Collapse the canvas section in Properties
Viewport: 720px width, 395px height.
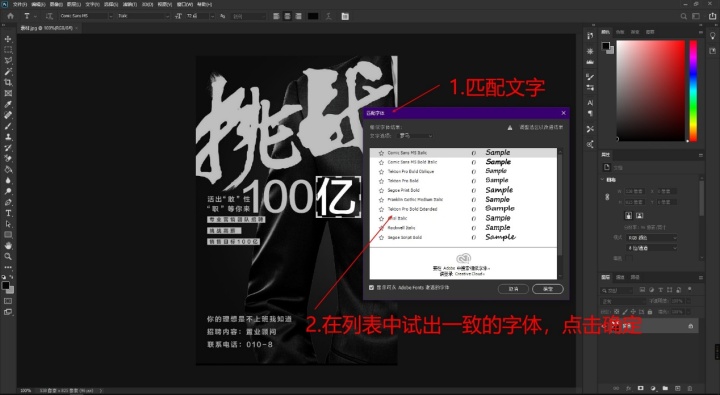coord(603,180)
